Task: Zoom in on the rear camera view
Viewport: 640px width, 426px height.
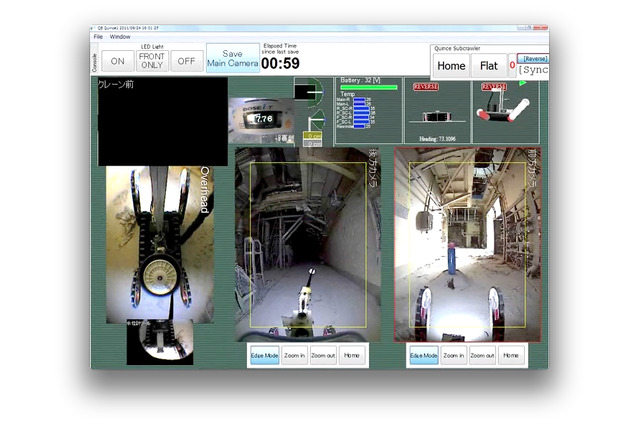Action: click(x=294, y=355)
